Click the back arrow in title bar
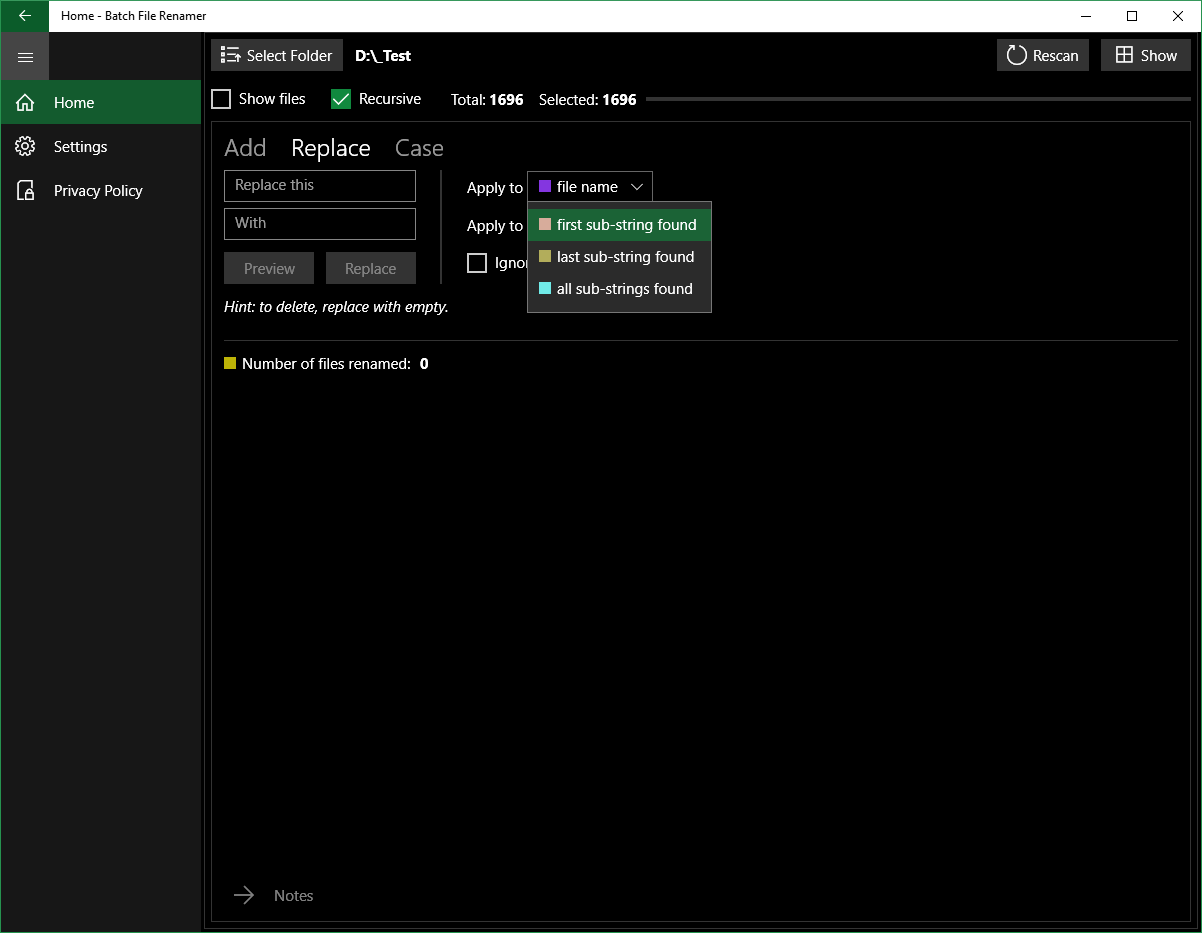Screen dimensions: 1202x933 pyautogui.click(x=25, y=16)
